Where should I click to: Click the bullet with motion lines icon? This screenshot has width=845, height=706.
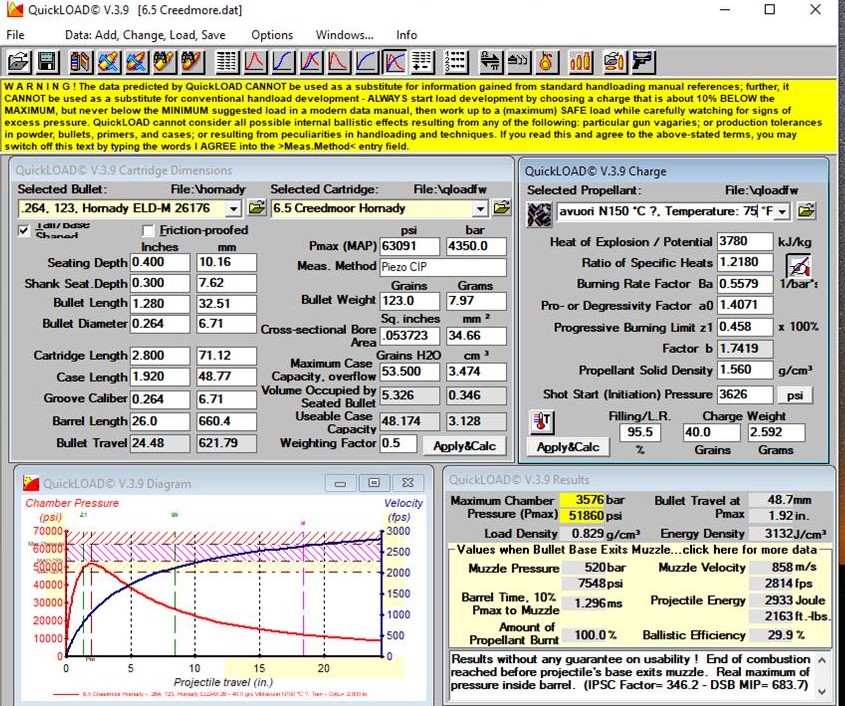pos(518,61)
